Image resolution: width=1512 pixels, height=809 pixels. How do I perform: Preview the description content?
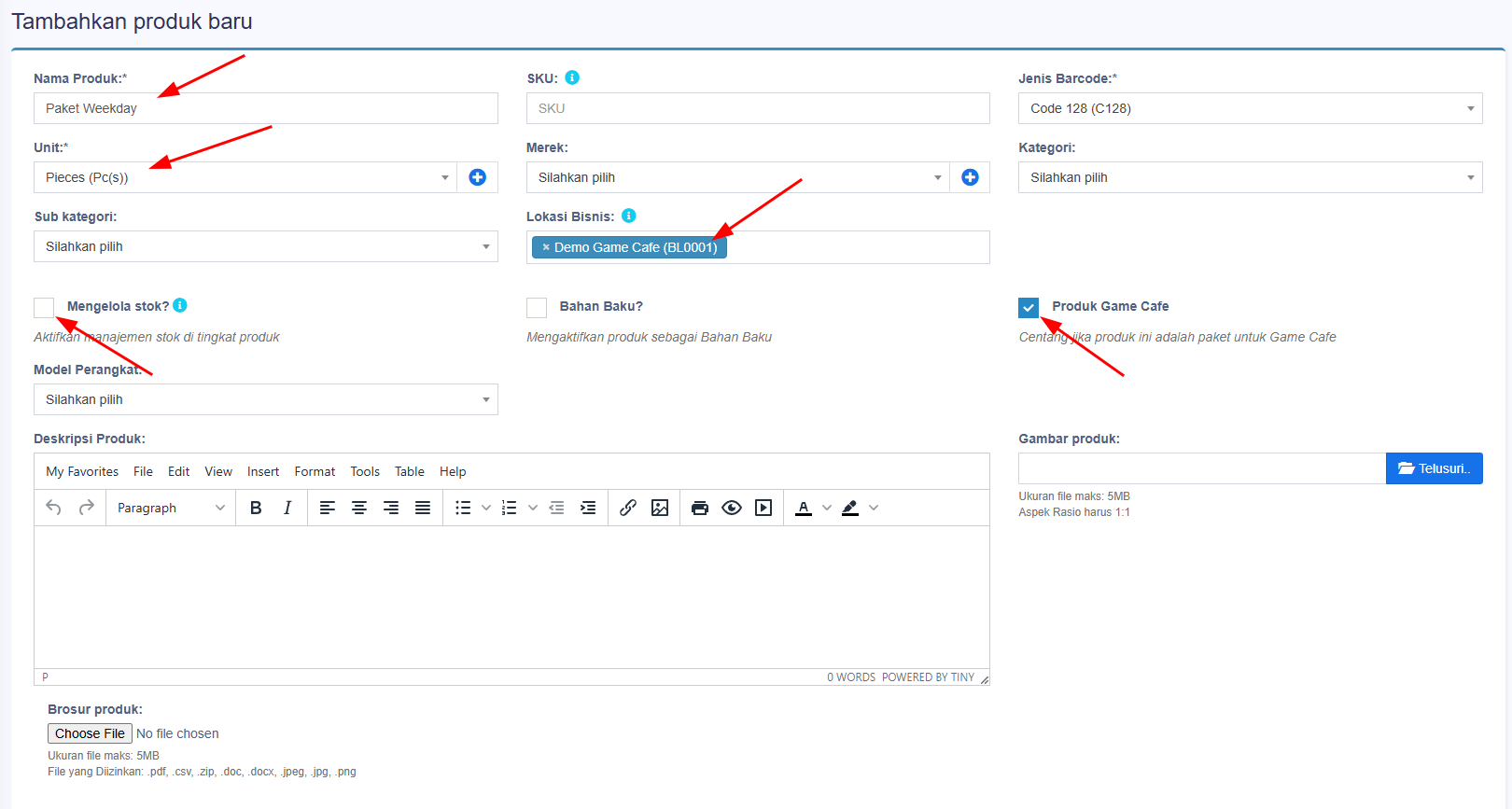(732, 508)
